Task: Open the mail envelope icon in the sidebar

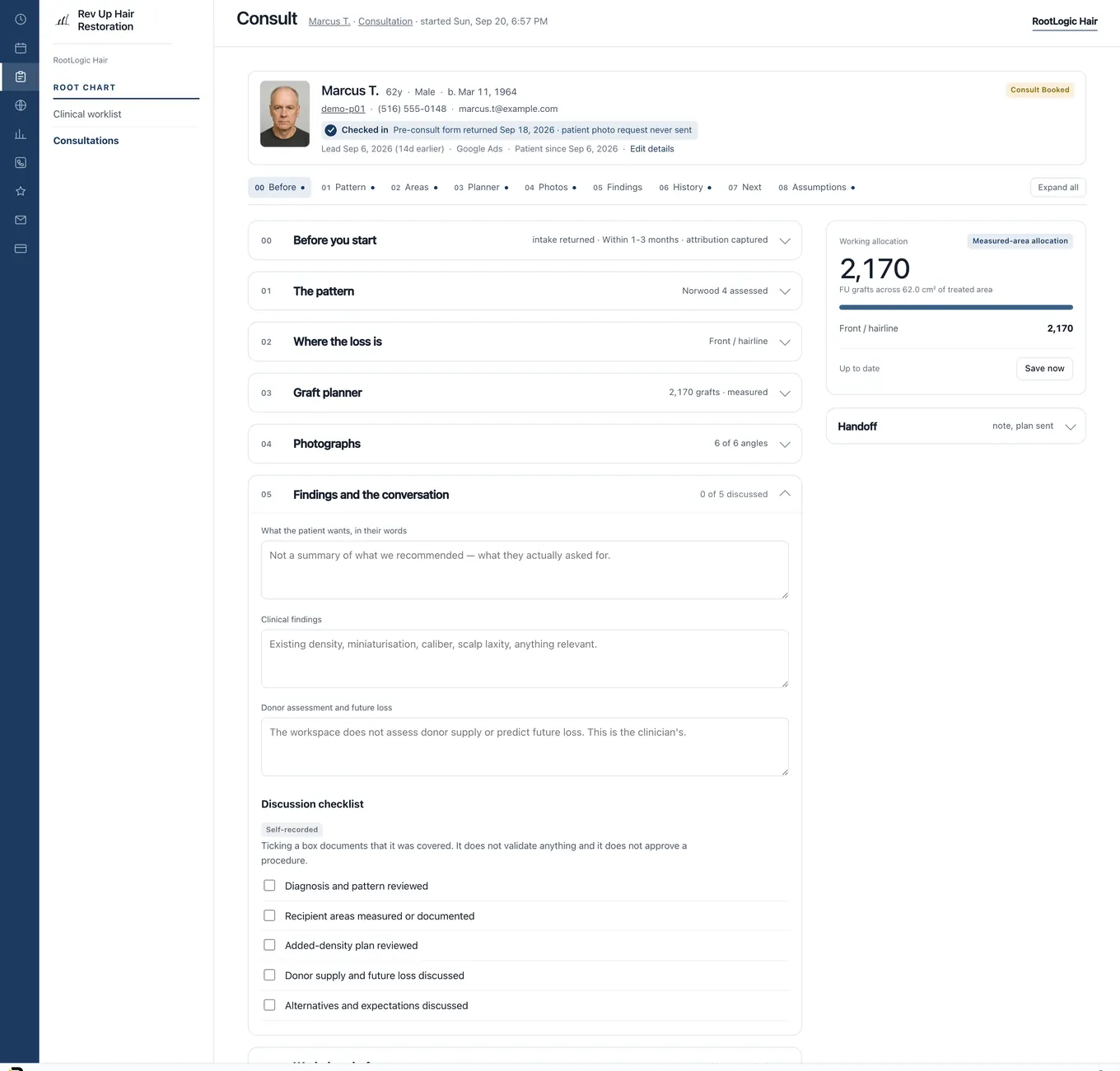Action: [21, 220]
